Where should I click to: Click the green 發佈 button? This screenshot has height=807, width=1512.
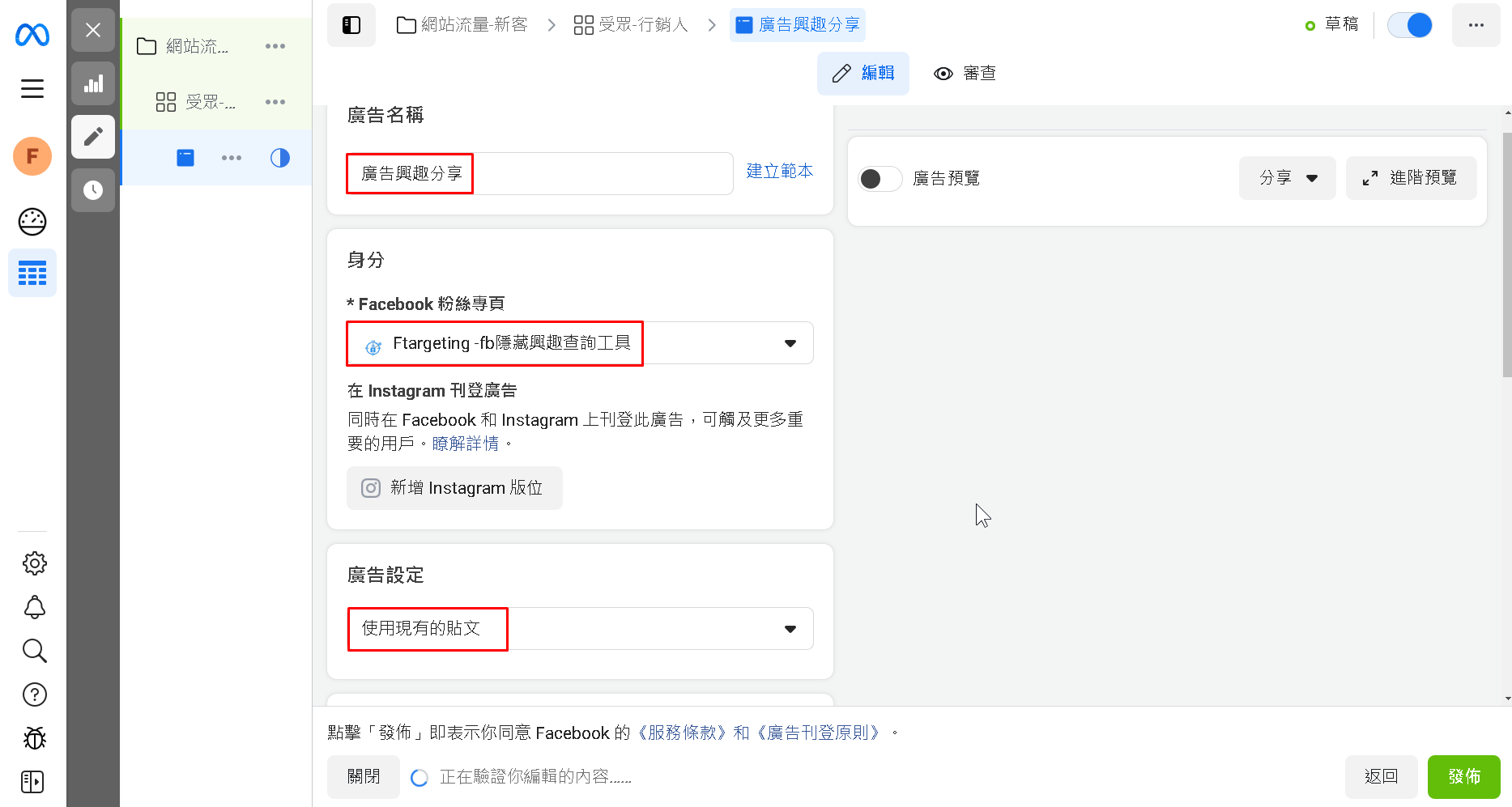click(1464, 777)
